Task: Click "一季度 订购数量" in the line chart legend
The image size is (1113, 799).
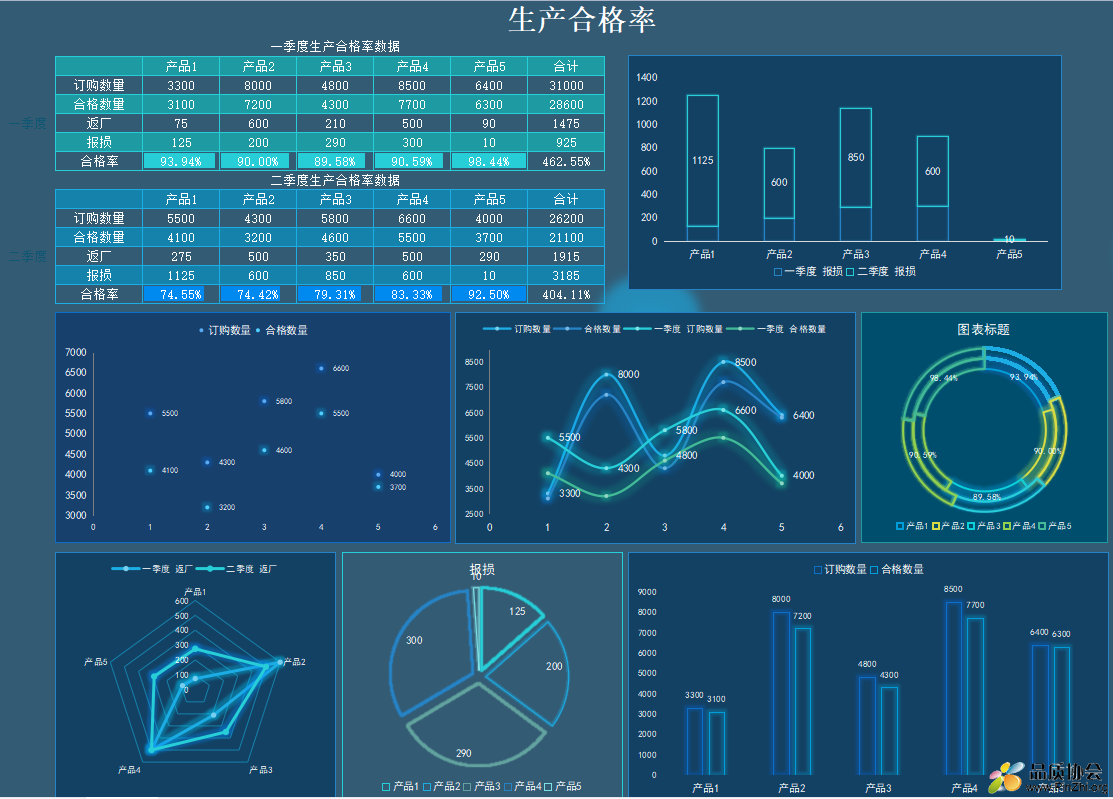Action: pos(673,329)
